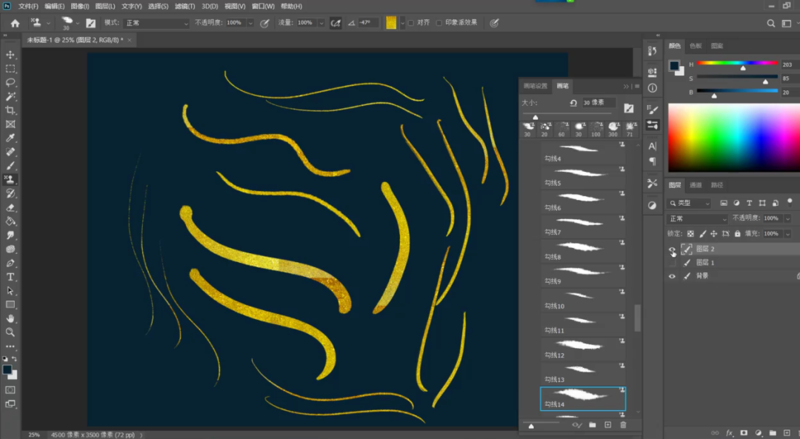The image size is (800, 439).
Task: Select the Crop tool
Action: click(10, 110)
